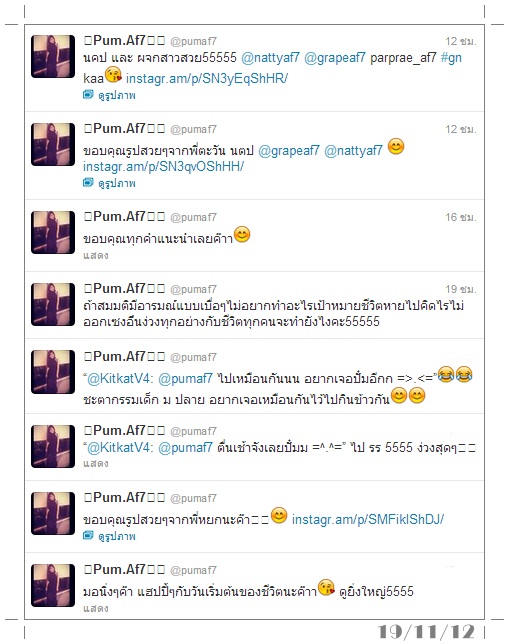Image resolution: width=509 pixels, height=644 pixels.
Task: Click the photo icon in second tweet
Action: click(x=88, y=183)
